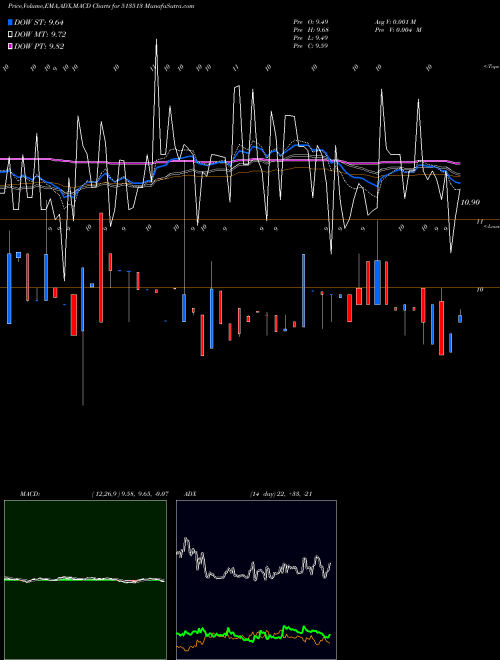This screenshot has width=500, height=660.
Task: Select the 'DOW ST: 9.64' legend label
Action: pyautogui.click(x=39, y=22)
